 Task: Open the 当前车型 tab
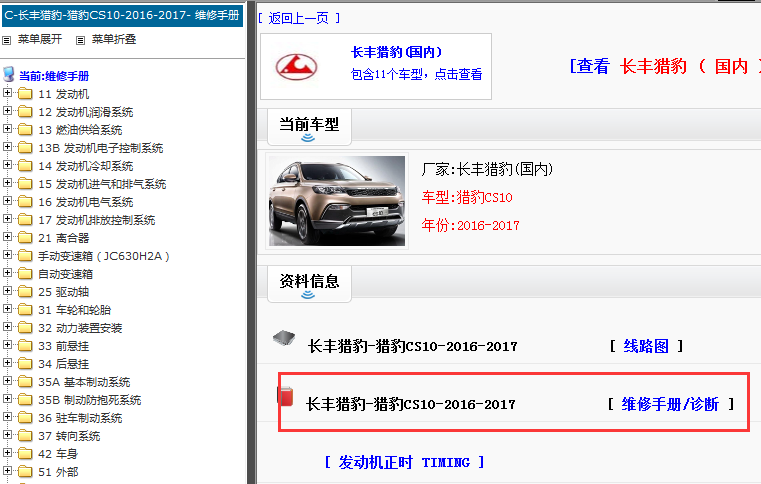tap(309, 127)
